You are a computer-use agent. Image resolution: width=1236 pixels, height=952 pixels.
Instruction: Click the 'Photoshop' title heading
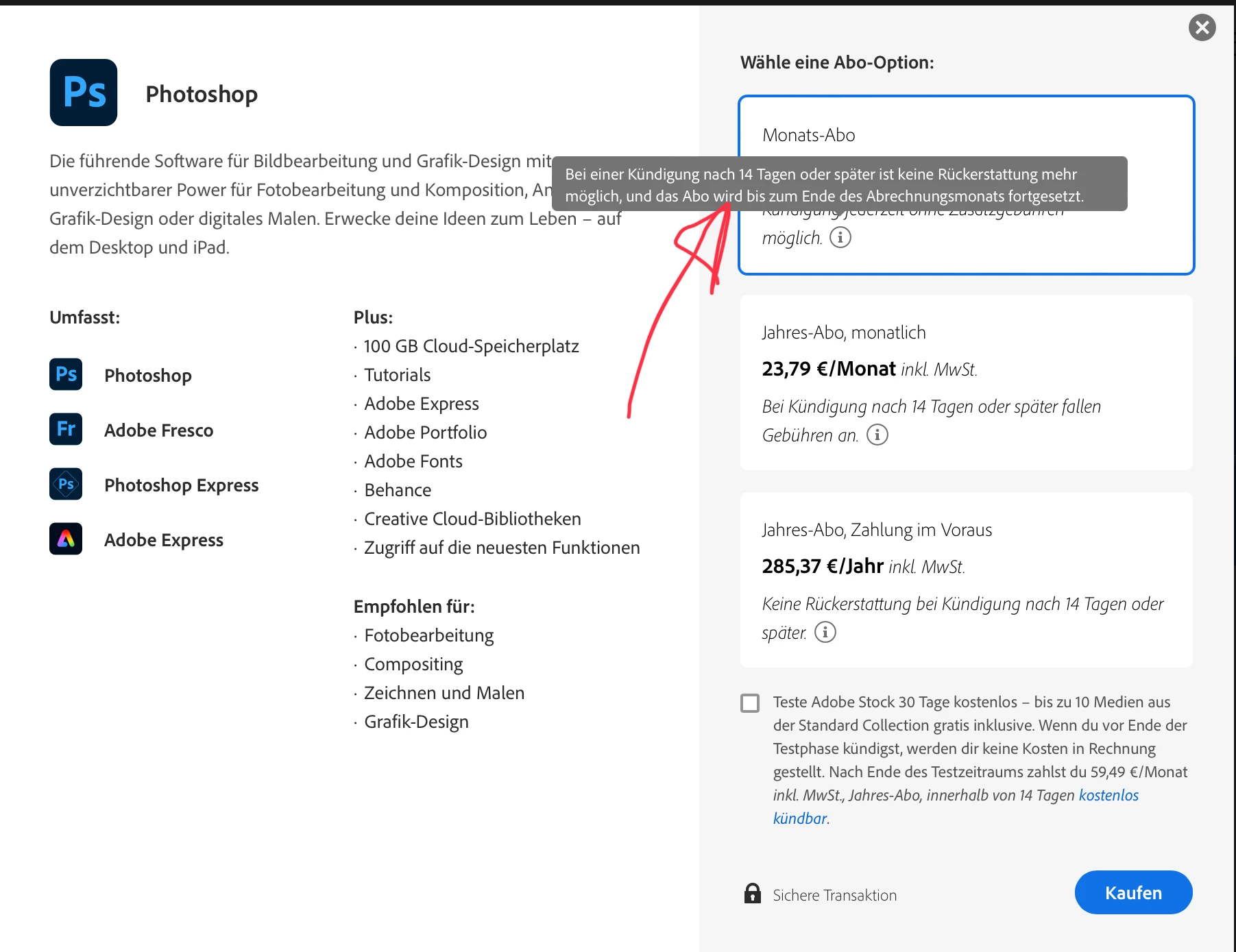pyautogui.click(x=202, y=94)
